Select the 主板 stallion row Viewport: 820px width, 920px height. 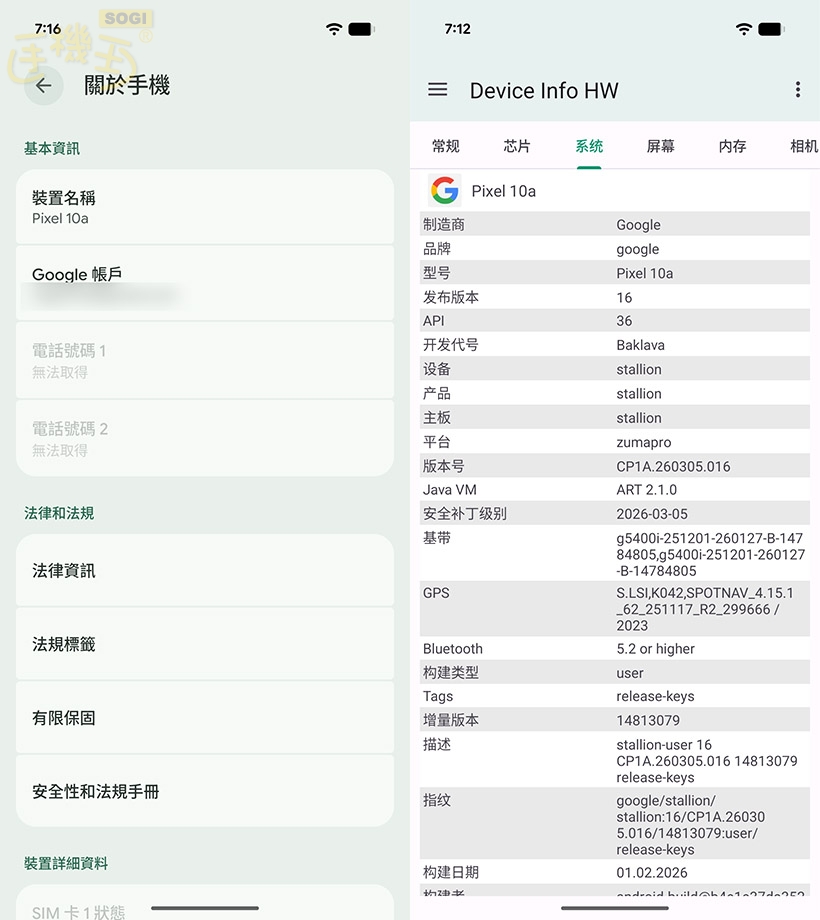tap(615, 417)
